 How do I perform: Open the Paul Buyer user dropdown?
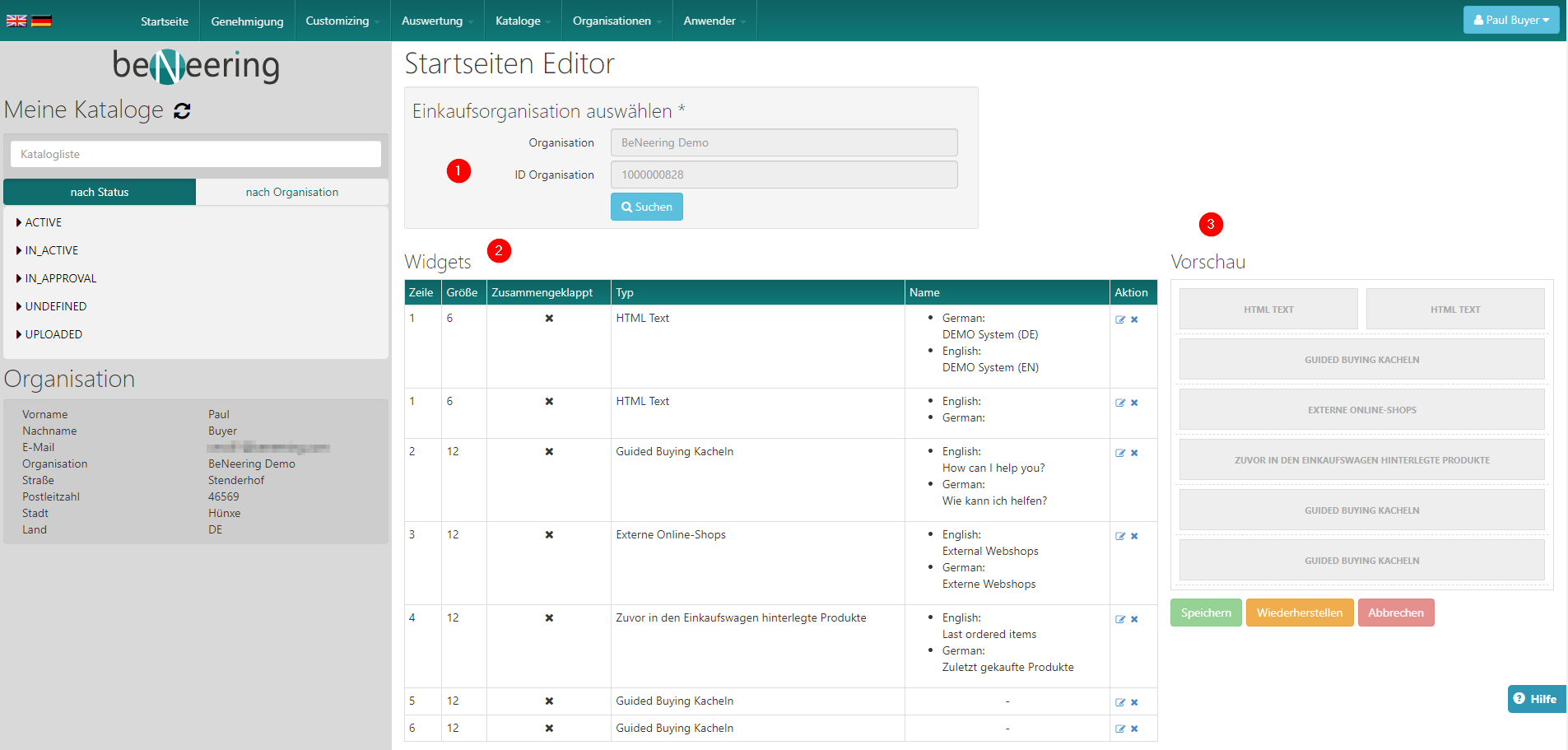point(1510,20)
